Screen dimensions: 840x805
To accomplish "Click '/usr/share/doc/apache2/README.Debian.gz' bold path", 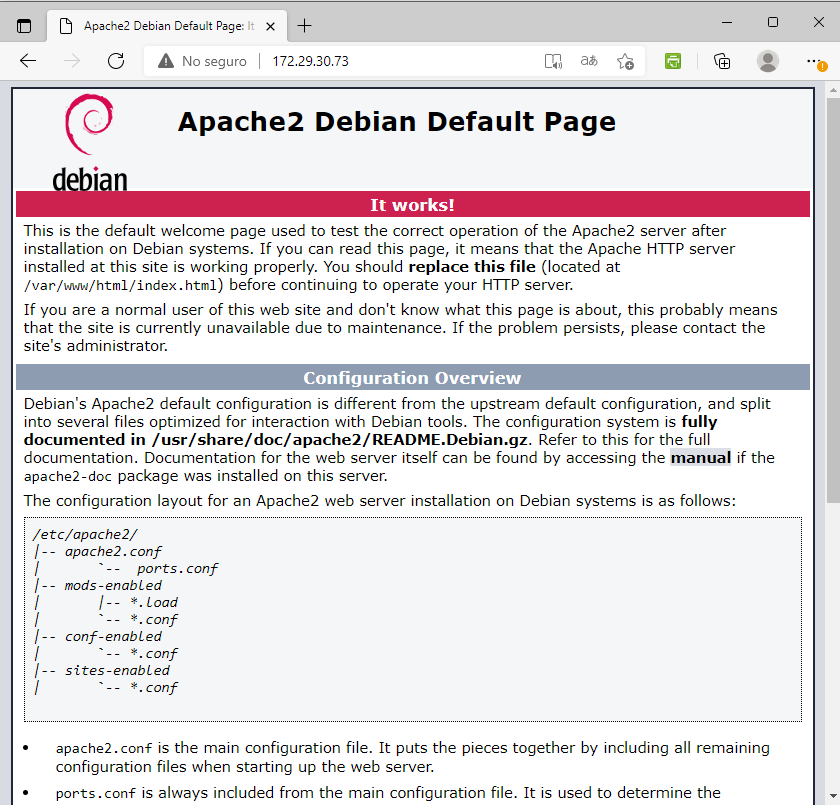I will [340, 440].
